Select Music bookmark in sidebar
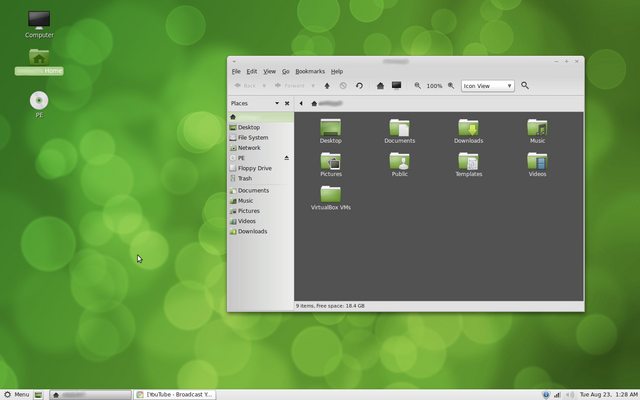This screenshot has height=400, width=640. [x=260, y=201]
